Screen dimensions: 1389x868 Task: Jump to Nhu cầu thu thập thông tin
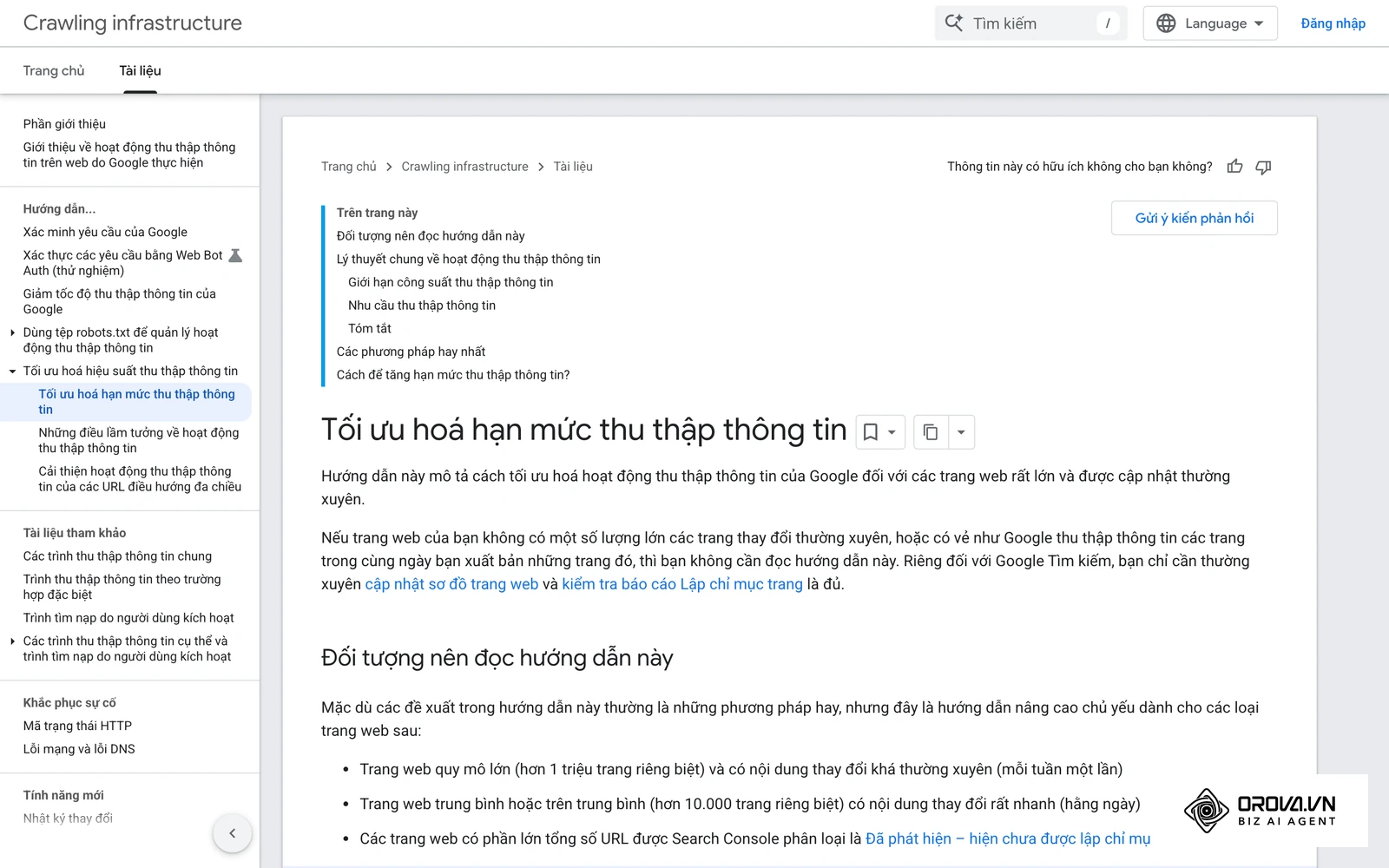pos(422,306)
